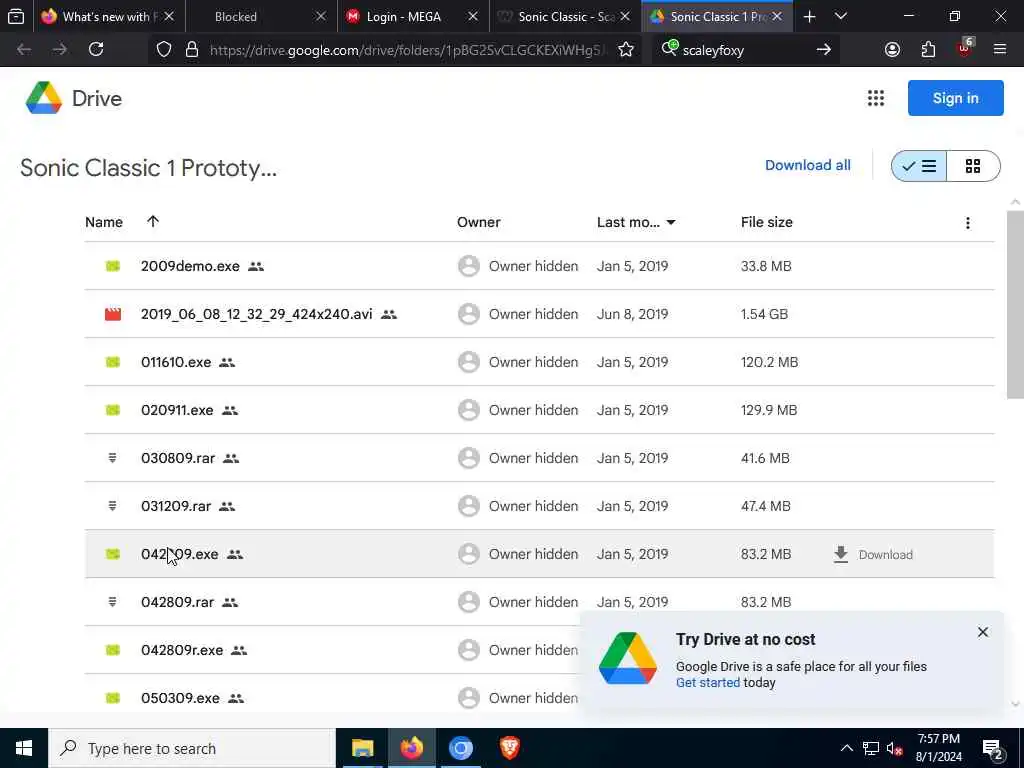Image resolution: width=1024 pixels, height=768 pixels.
Task: Select the red video icon of the .avi file
Action: pos(113,314)
